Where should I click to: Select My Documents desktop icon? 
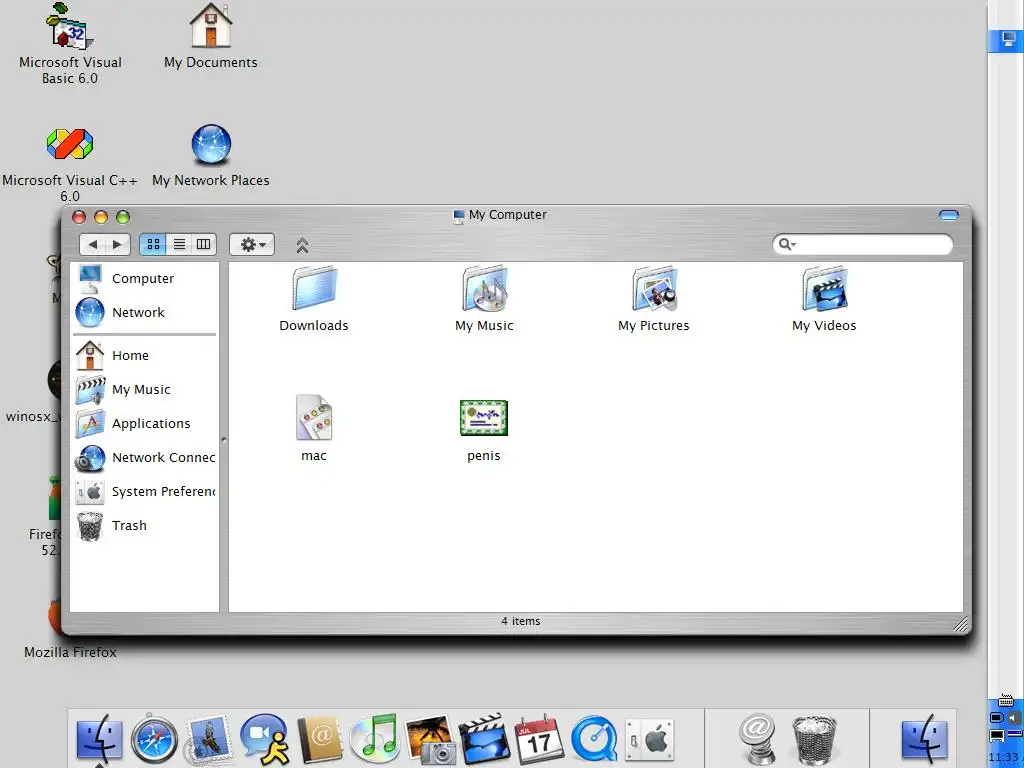210,36
